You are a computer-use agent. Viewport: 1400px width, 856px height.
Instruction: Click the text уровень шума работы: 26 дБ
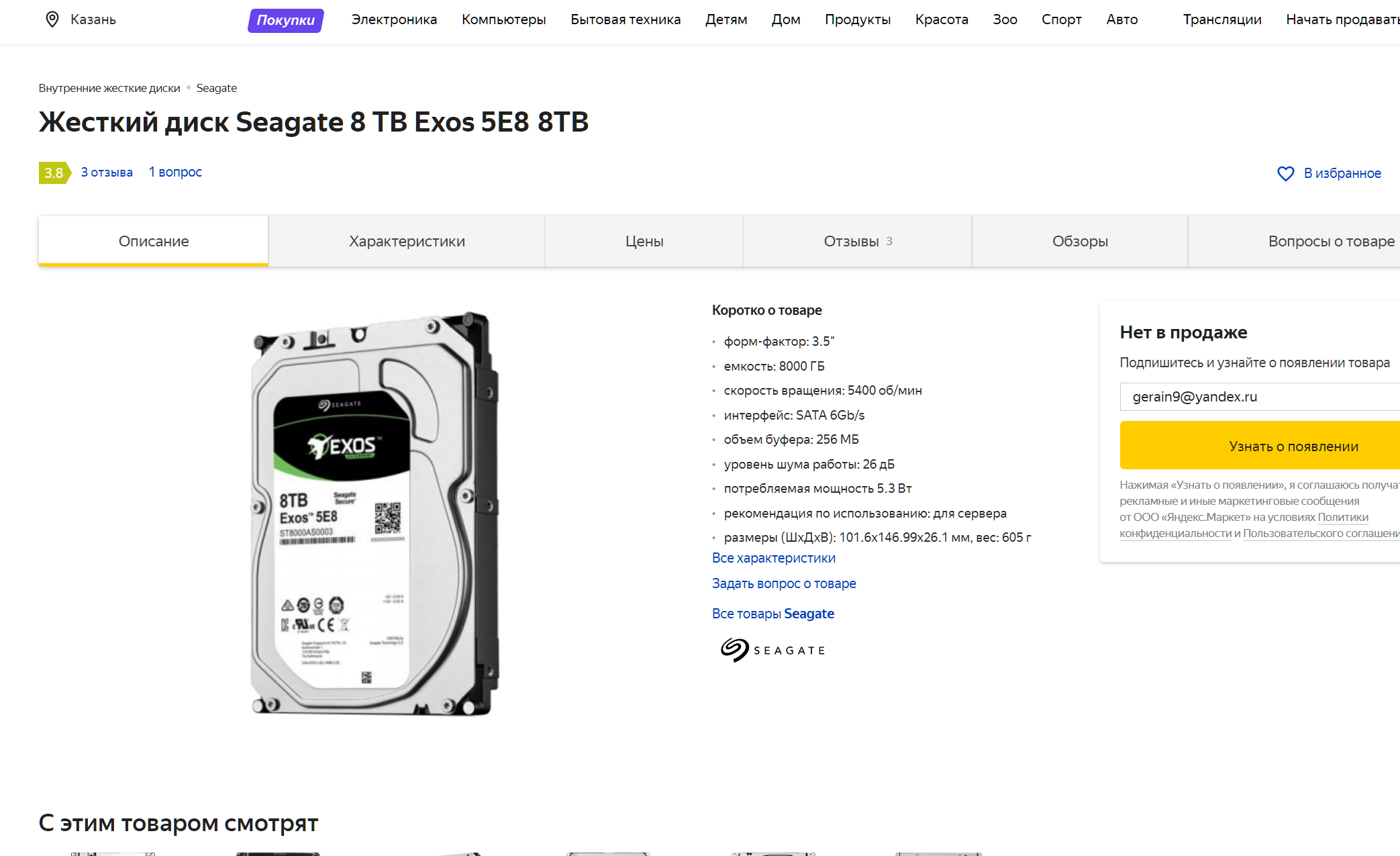(x=809, y=464)
